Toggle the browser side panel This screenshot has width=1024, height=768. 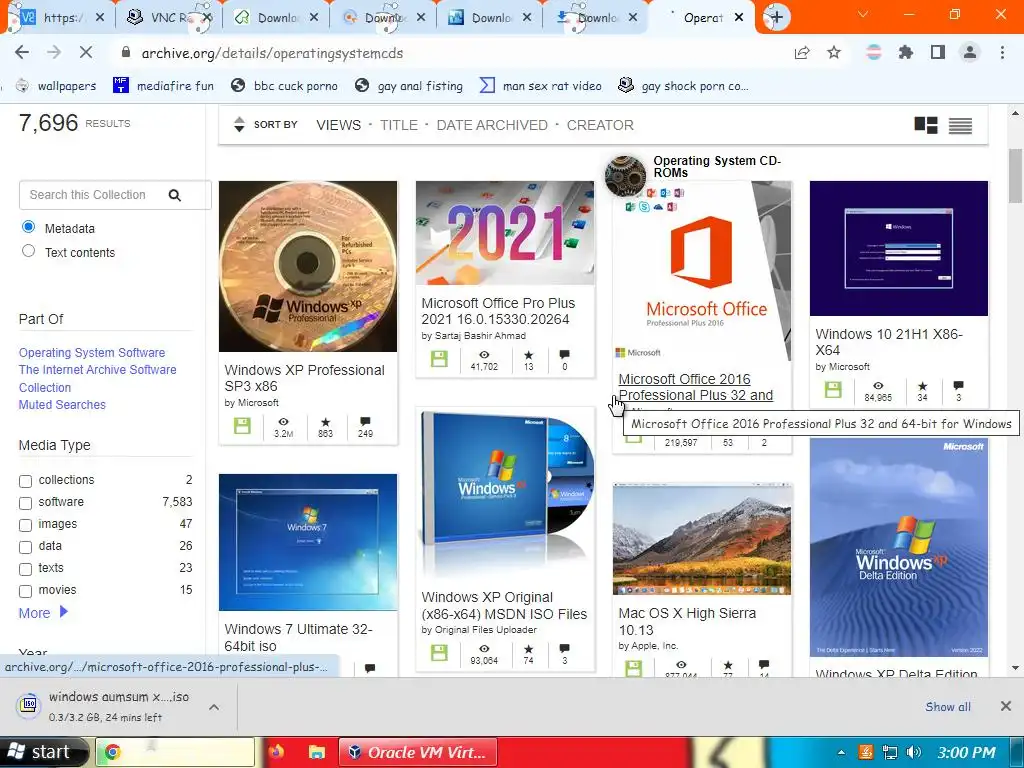[x=938, y=52]
